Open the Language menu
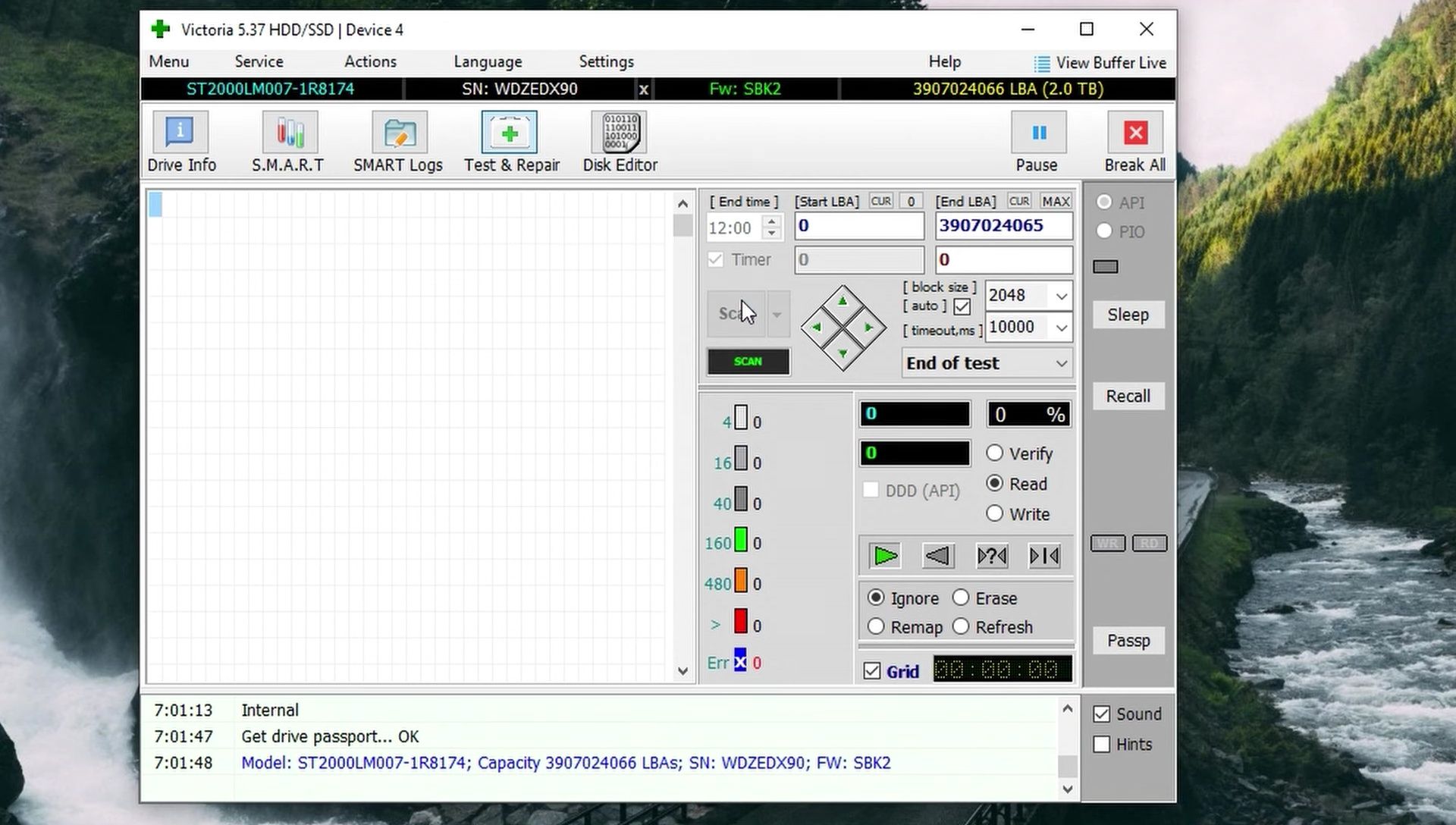1456x825 pixels. [x=488, y=62]
